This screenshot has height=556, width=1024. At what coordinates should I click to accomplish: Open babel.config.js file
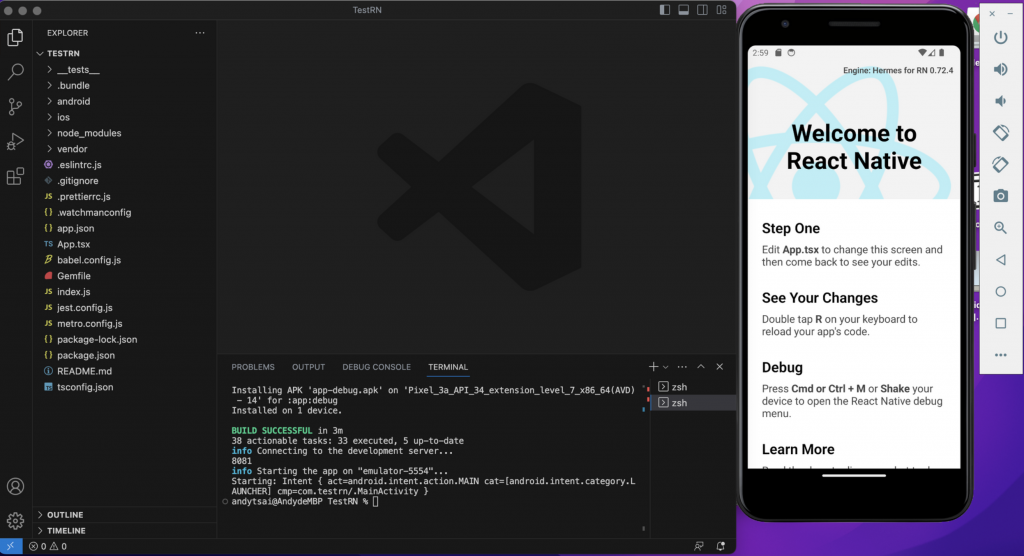click(x=125, y=260)
